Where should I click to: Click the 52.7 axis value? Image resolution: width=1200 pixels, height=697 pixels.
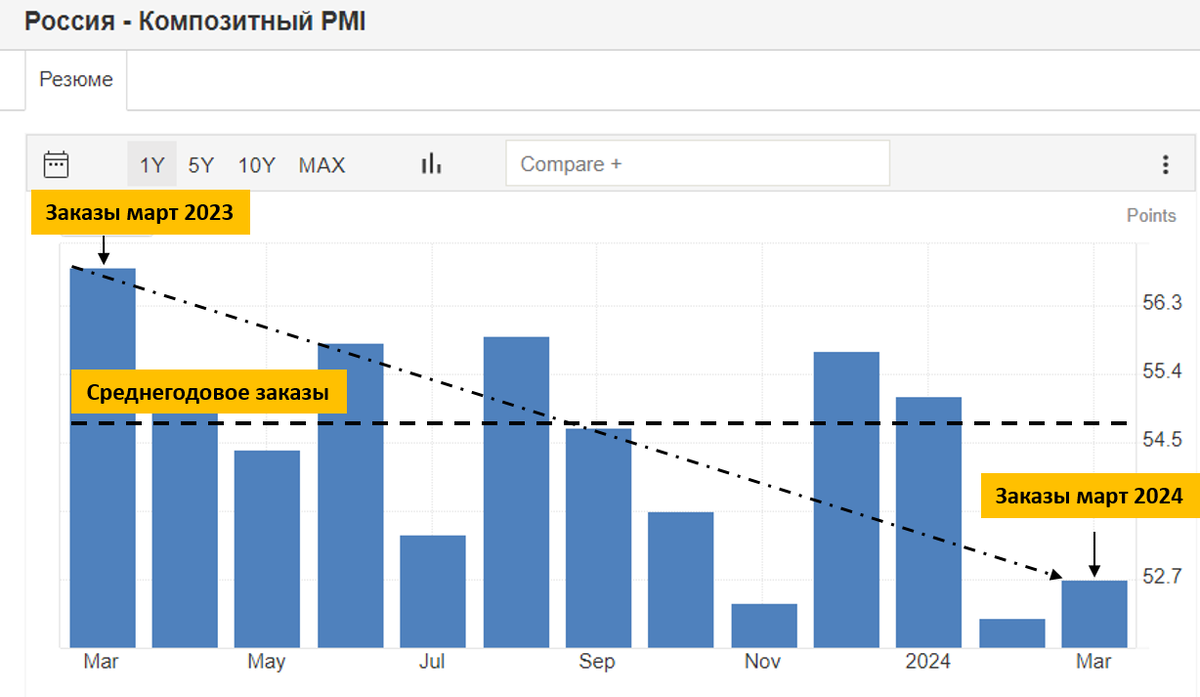pos(1162,578)
